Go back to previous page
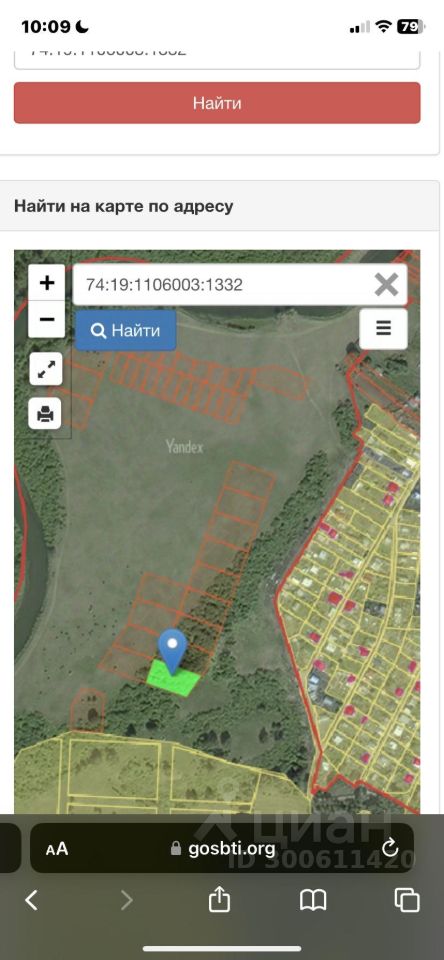This screenshot has width=444, height=960. 31,900
